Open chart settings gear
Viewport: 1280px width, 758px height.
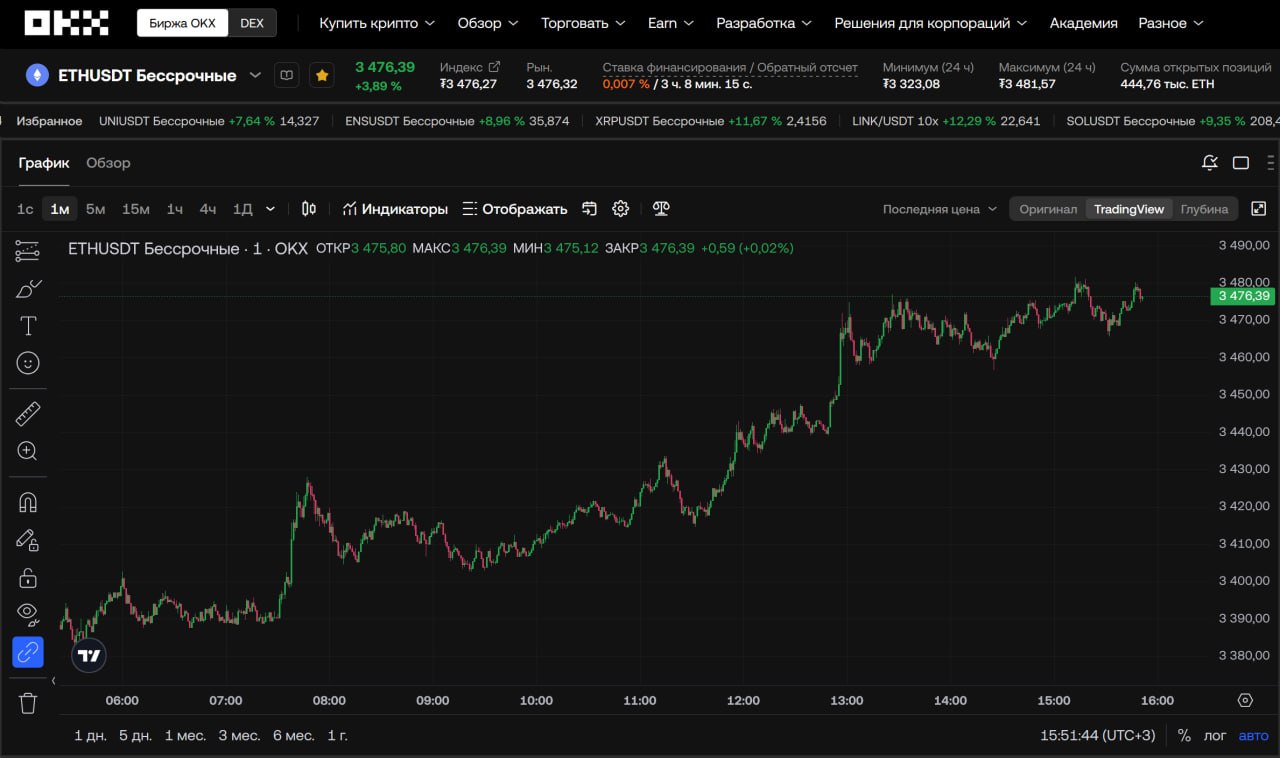(620, 209)
